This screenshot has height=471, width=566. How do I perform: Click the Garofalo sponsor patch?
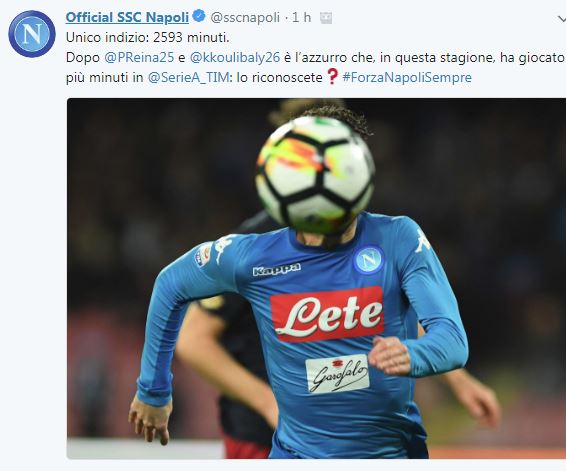click(x=338, y=374)
